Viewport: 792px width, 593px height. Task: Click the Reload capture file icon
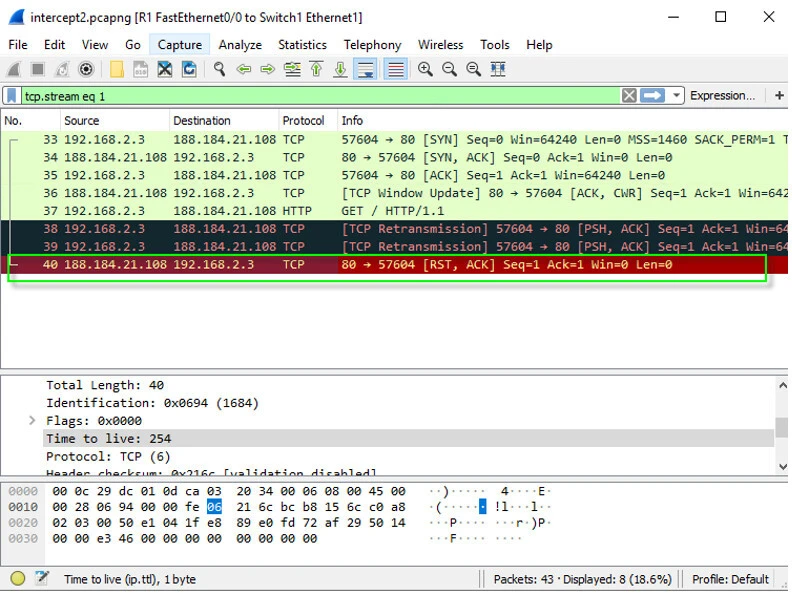click(188, 69)
